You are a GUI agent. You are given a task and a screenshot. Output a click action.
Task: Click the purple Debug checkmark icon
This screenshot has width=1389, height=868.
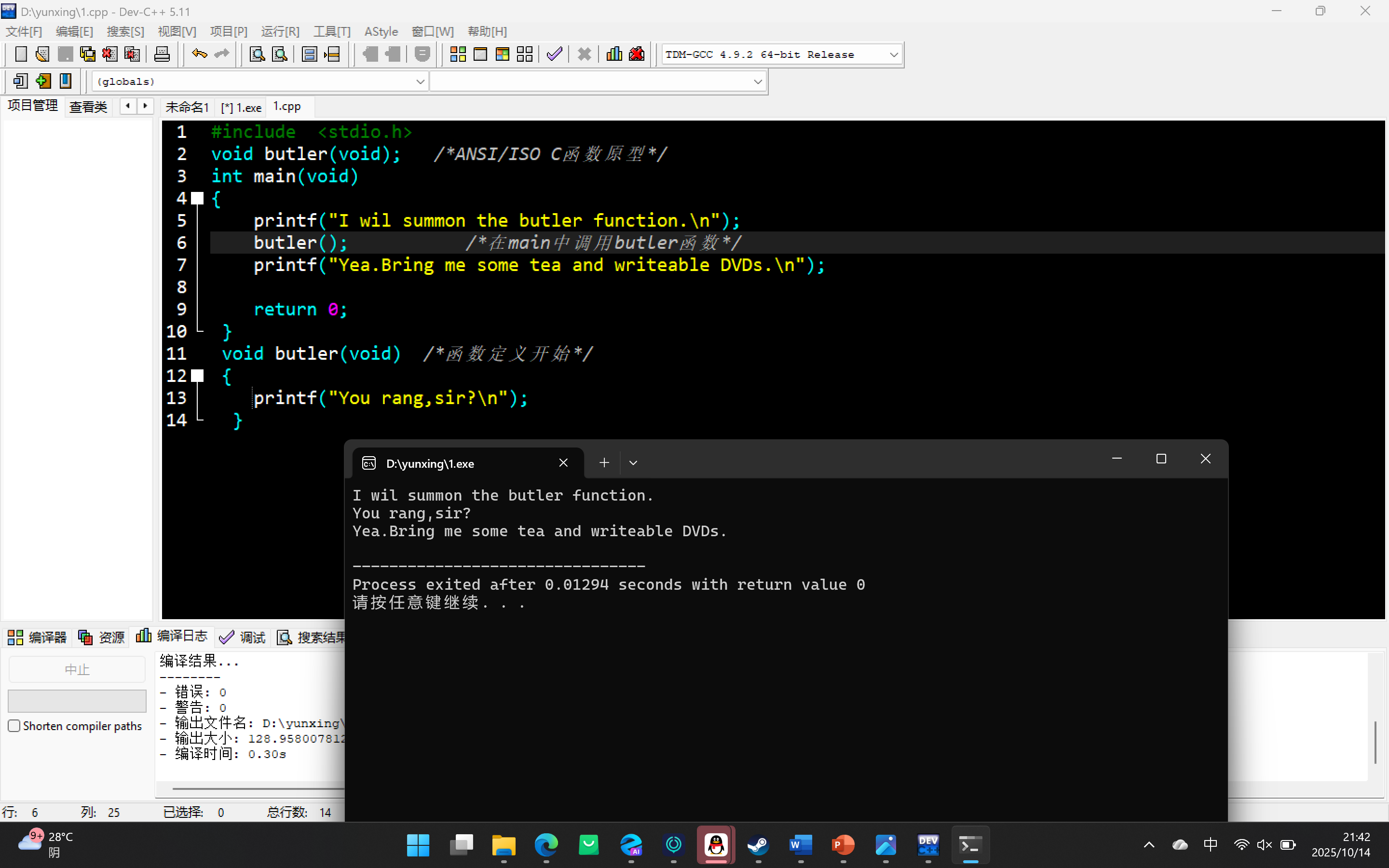tap(554, 54)
